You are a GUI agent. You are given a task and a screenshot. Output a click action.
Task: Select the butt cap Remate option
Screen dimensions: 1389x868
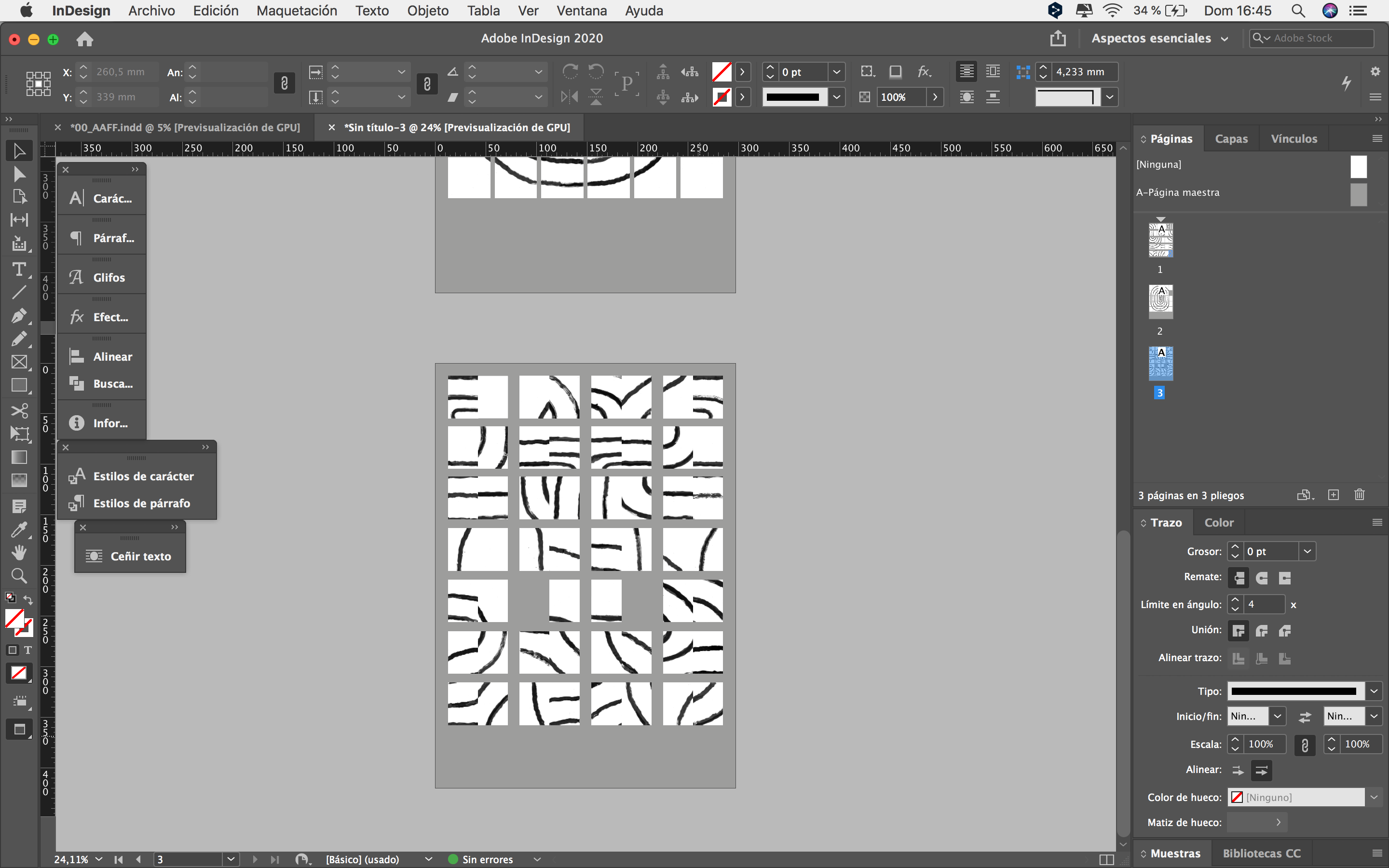click(x=1239, y=578)
